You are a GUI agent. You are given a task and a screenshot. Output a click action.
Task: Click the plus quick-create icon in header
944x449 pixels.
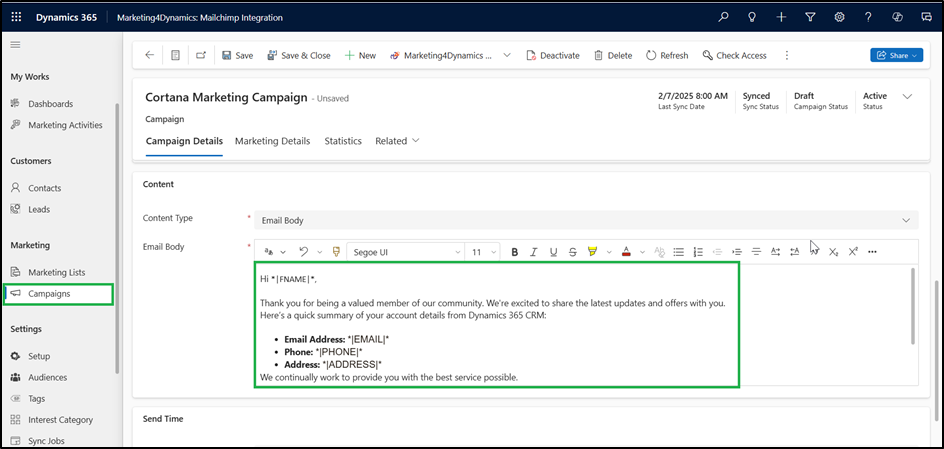click(x=781, y=17)
